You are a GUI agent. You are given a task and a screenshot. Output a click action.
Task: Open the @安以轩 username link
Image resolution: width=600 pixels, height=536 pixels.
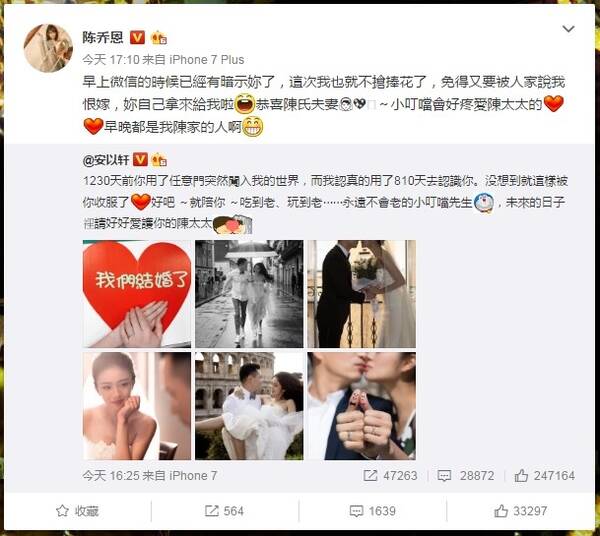pos(106,160)
